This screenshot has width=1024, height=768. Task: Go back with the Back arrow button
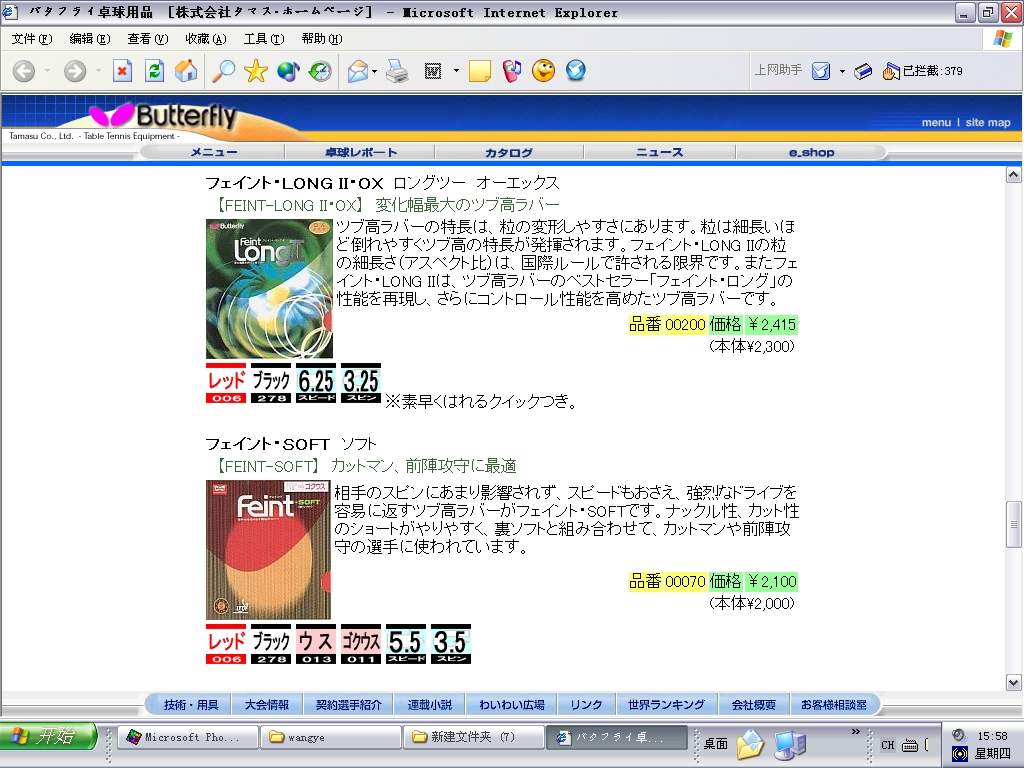click(24, 71)
